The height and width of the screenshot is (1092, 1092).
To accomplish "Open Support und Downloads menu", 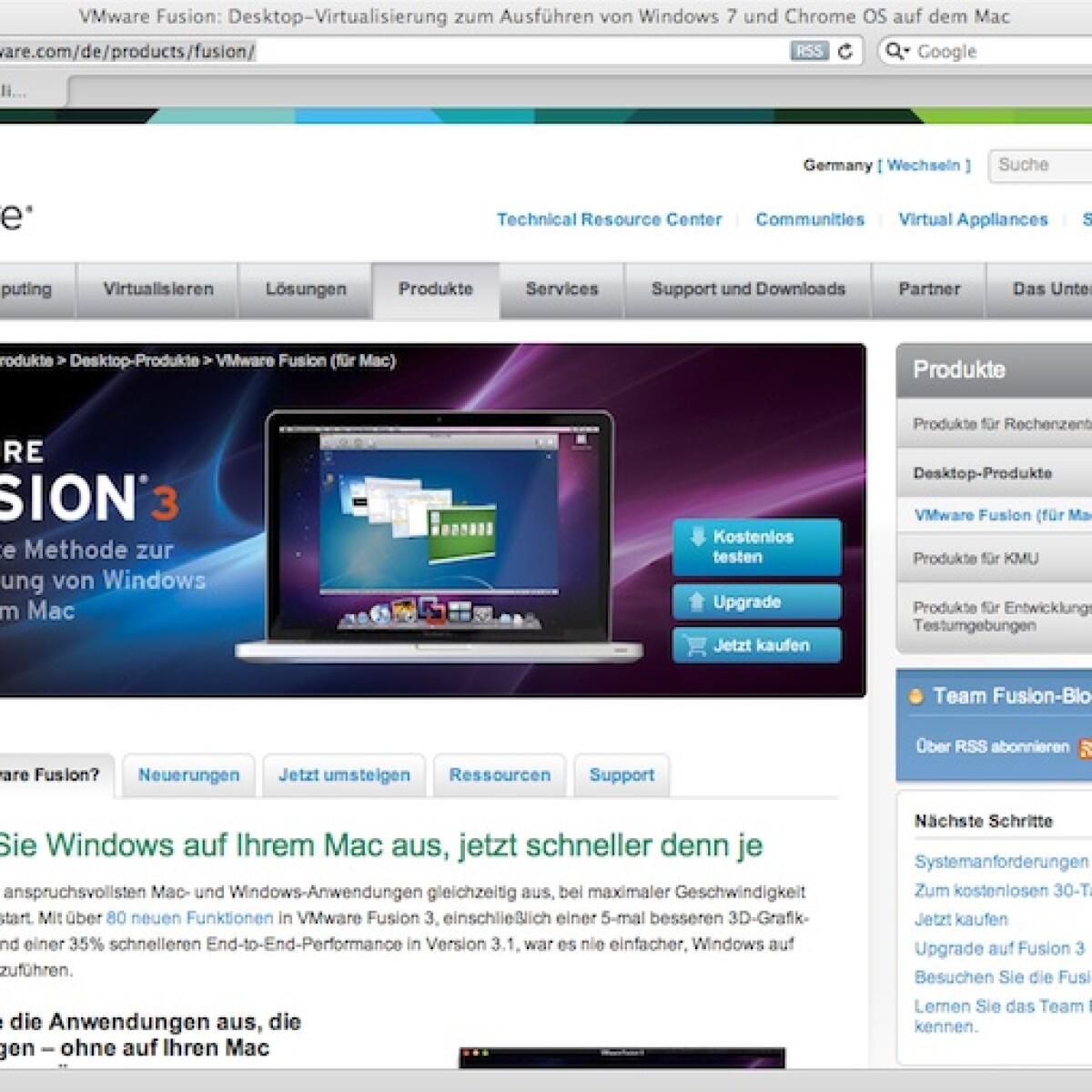I will coord(748,289).
